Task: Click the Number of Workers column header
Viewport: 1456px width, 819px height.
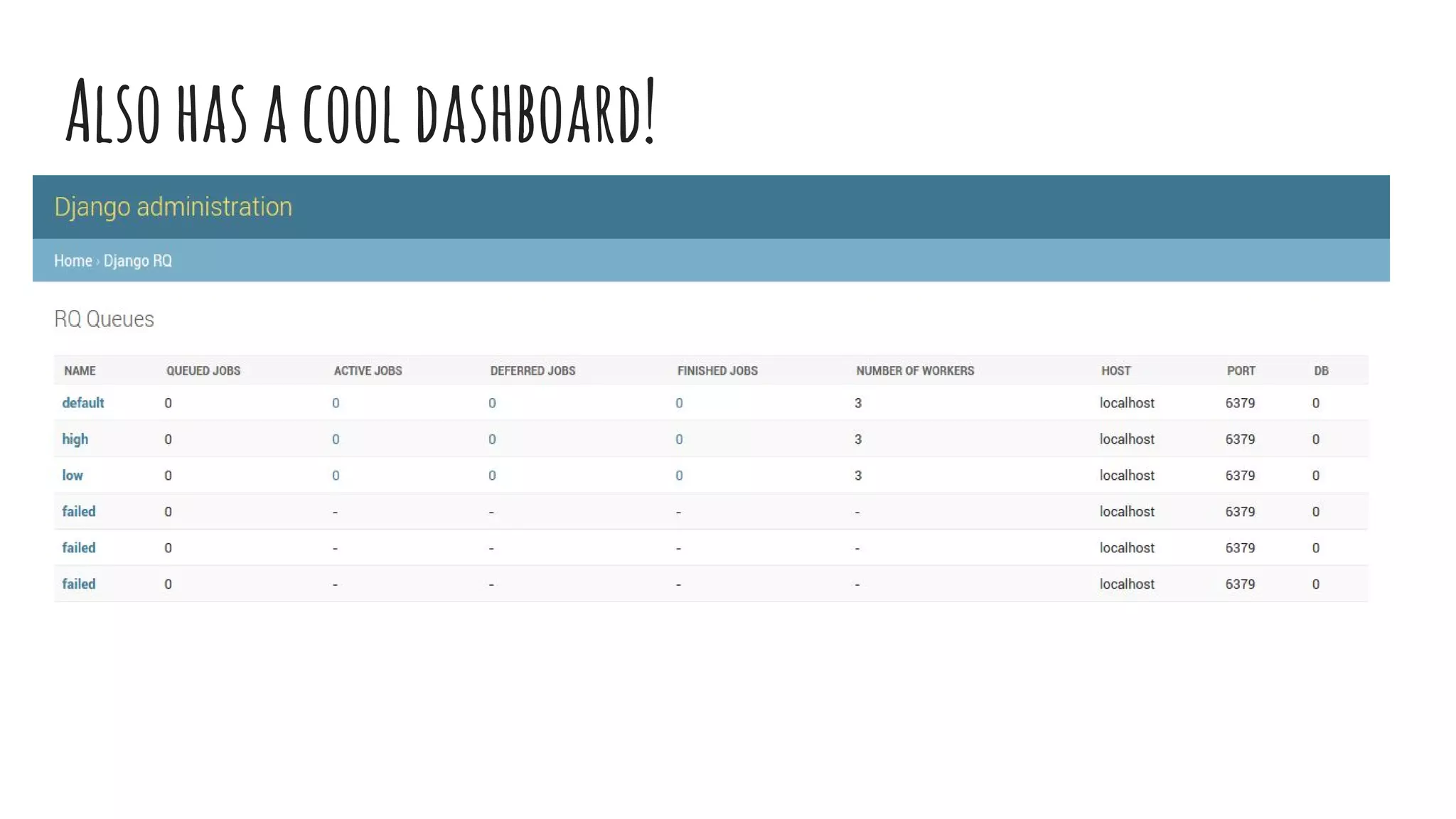Action: tap(915, 370)
